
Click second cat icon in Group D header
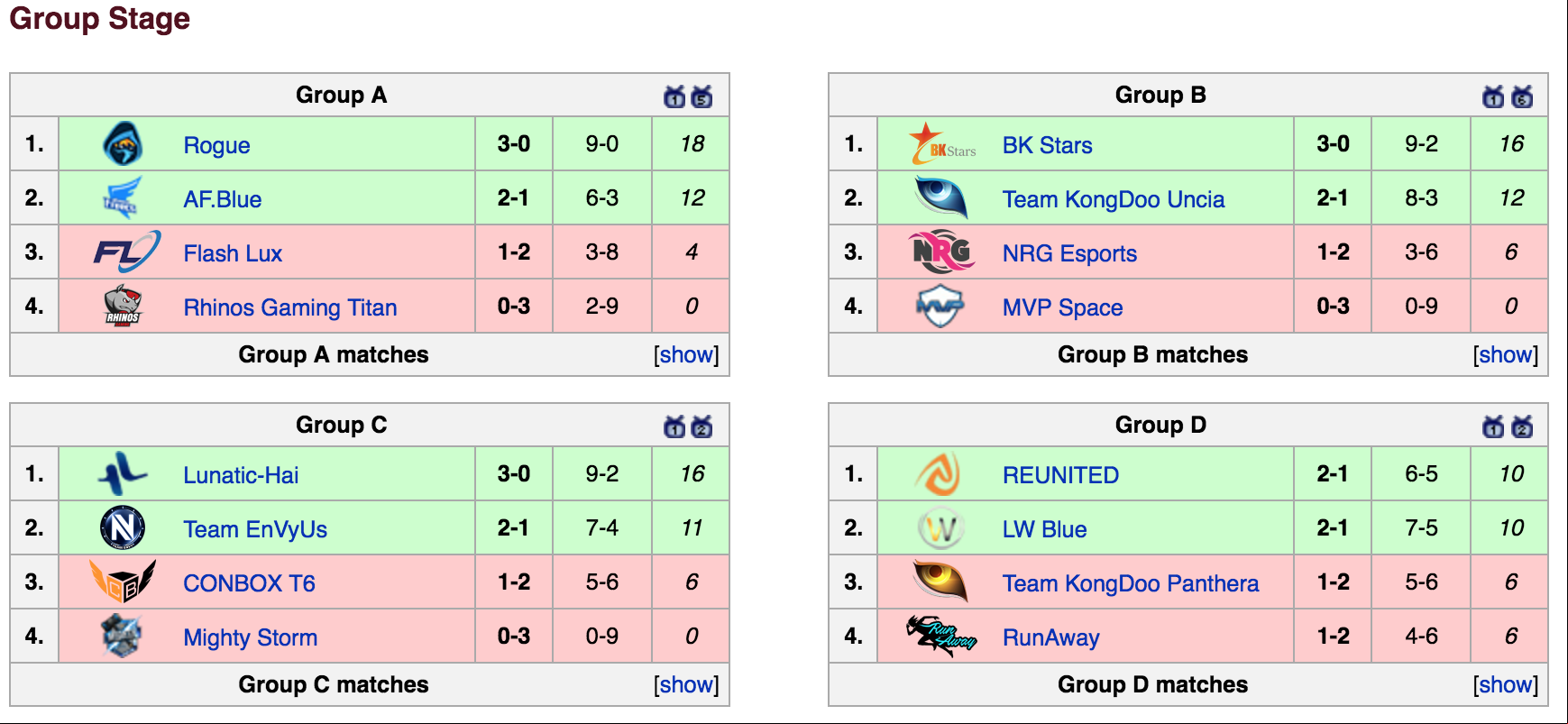(1522, 426)
